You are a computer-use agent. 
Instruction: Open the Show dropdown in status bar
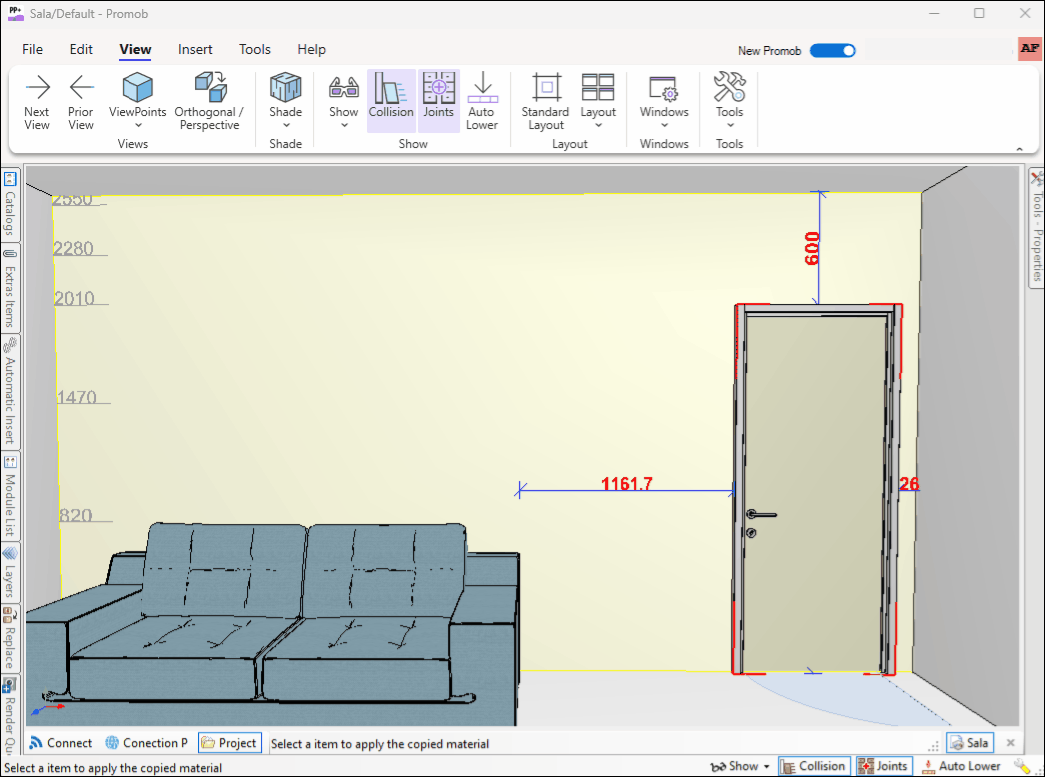point(740,766)
